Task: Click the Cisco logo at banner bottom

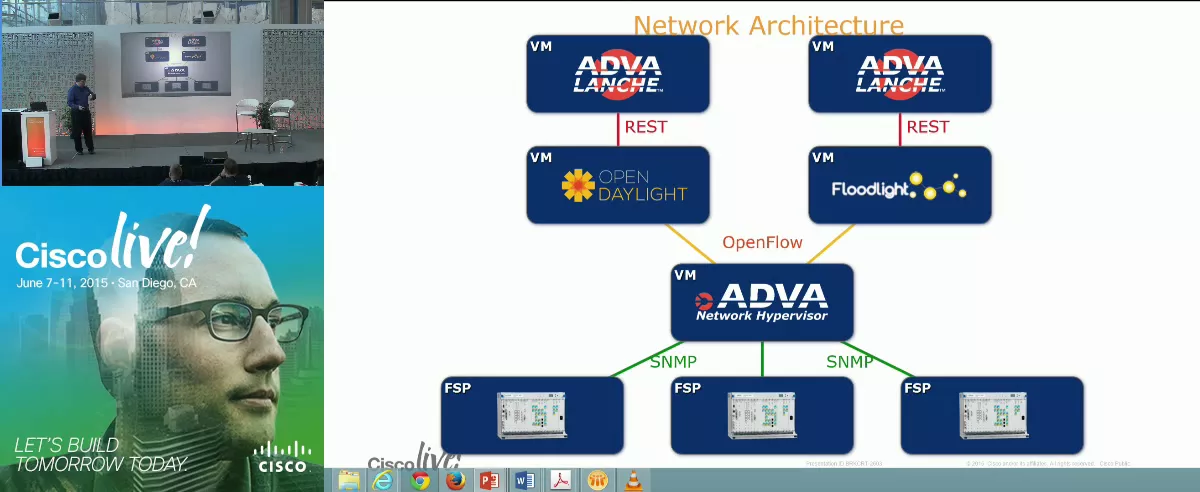Action: [x=281, y=457]
